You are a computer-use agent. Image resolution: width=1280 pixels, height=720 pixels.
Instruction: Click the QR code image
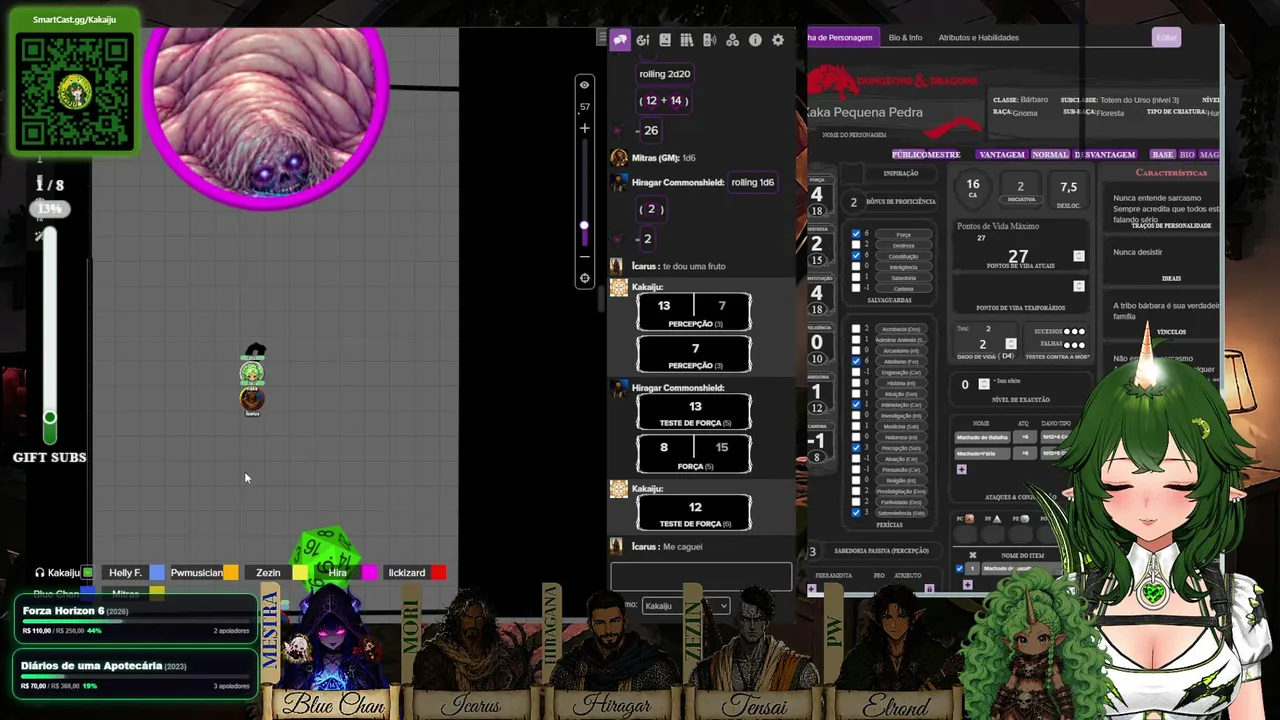[75, 92]
